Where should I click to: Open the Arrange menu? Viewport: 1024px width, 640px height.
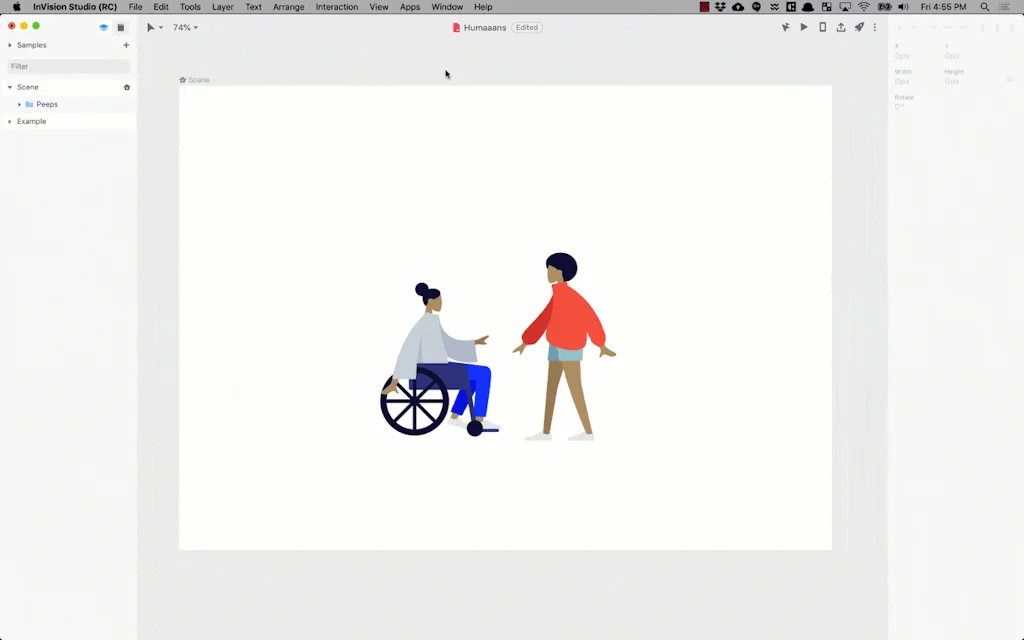coord(288,7)
